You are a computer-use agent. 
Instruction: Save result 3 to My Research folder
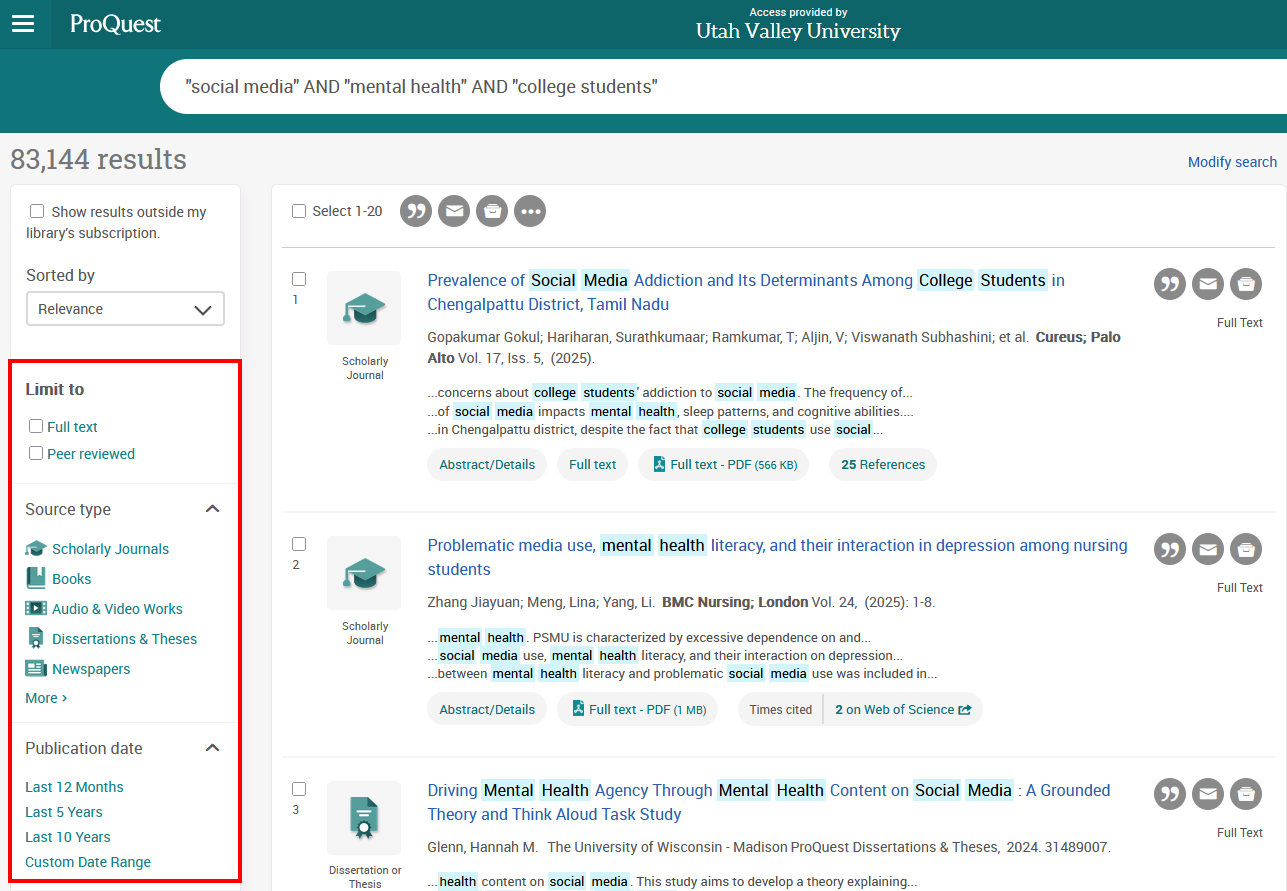point(1246,794)
